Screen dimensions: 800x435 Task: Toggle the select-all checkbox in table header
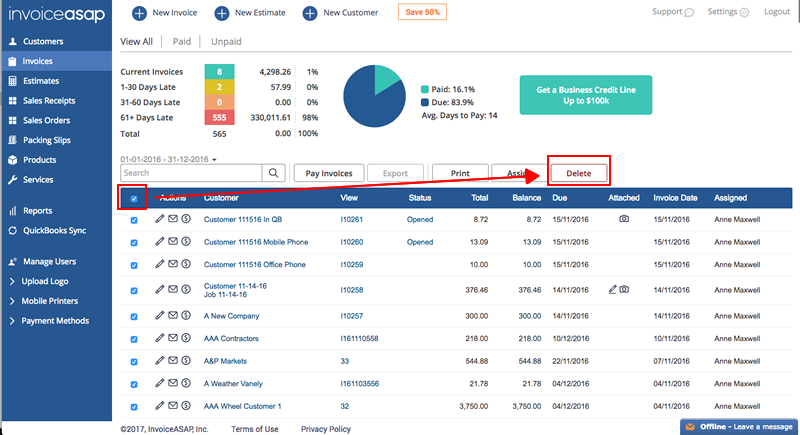135,198
